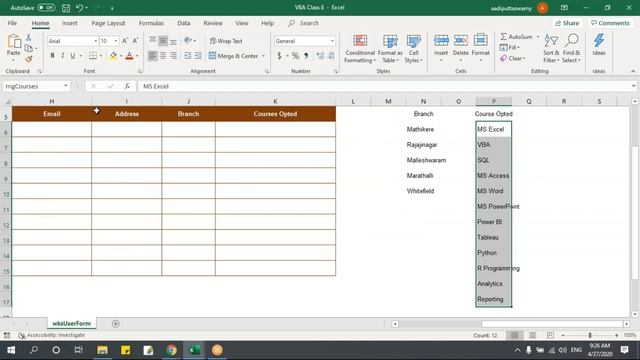Expand the Font group dialog launcher

140,71
